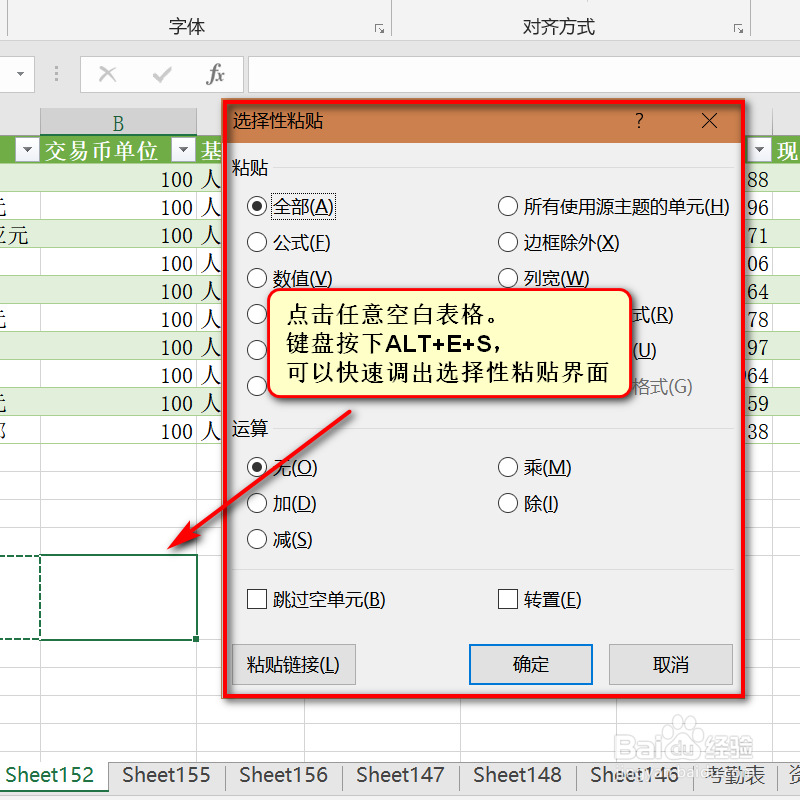Open the Name Box dropdown arrow
This screenshot has width=800, height=800.
point(22,75)
